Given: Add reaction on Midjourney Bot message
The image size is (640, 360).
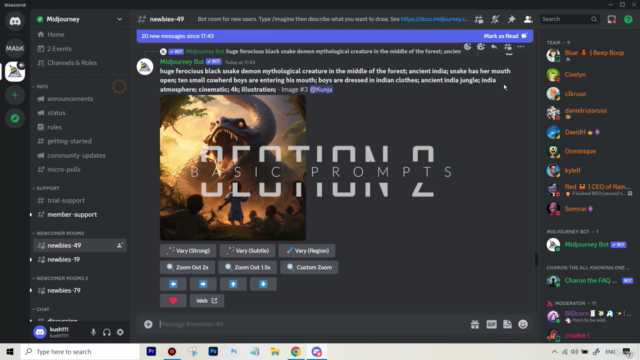Looking at the screenshot, I should tap(467, 47).
